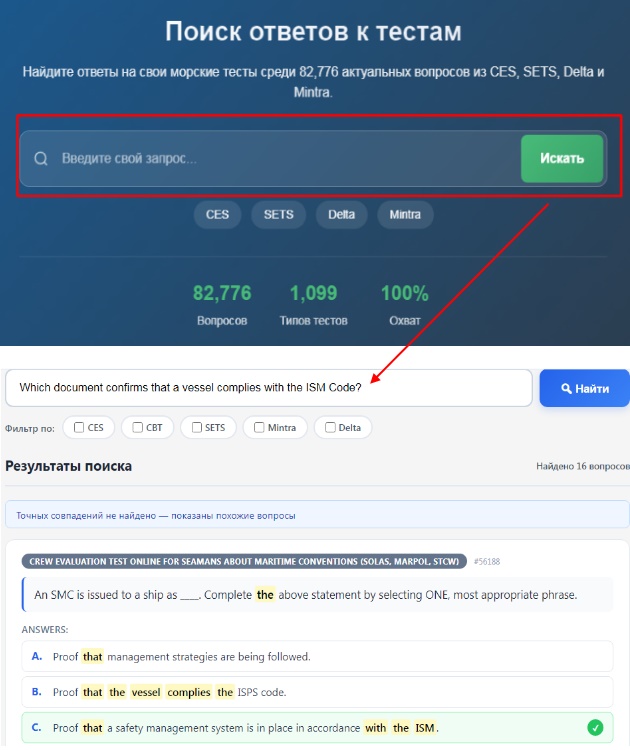Screen dimensions: 630x750
Task: Click the 100% Охват statistic
Action: (x=405, y=305)
